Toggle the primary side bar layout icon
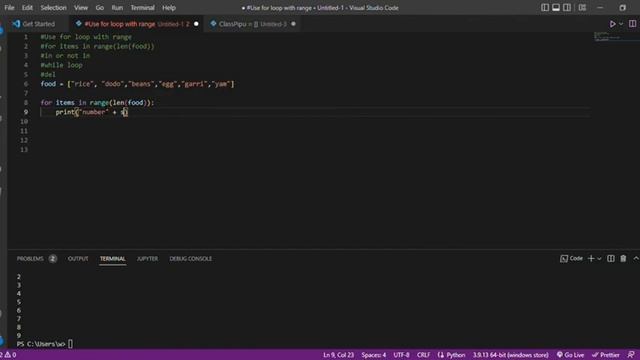 pos(545,8)
